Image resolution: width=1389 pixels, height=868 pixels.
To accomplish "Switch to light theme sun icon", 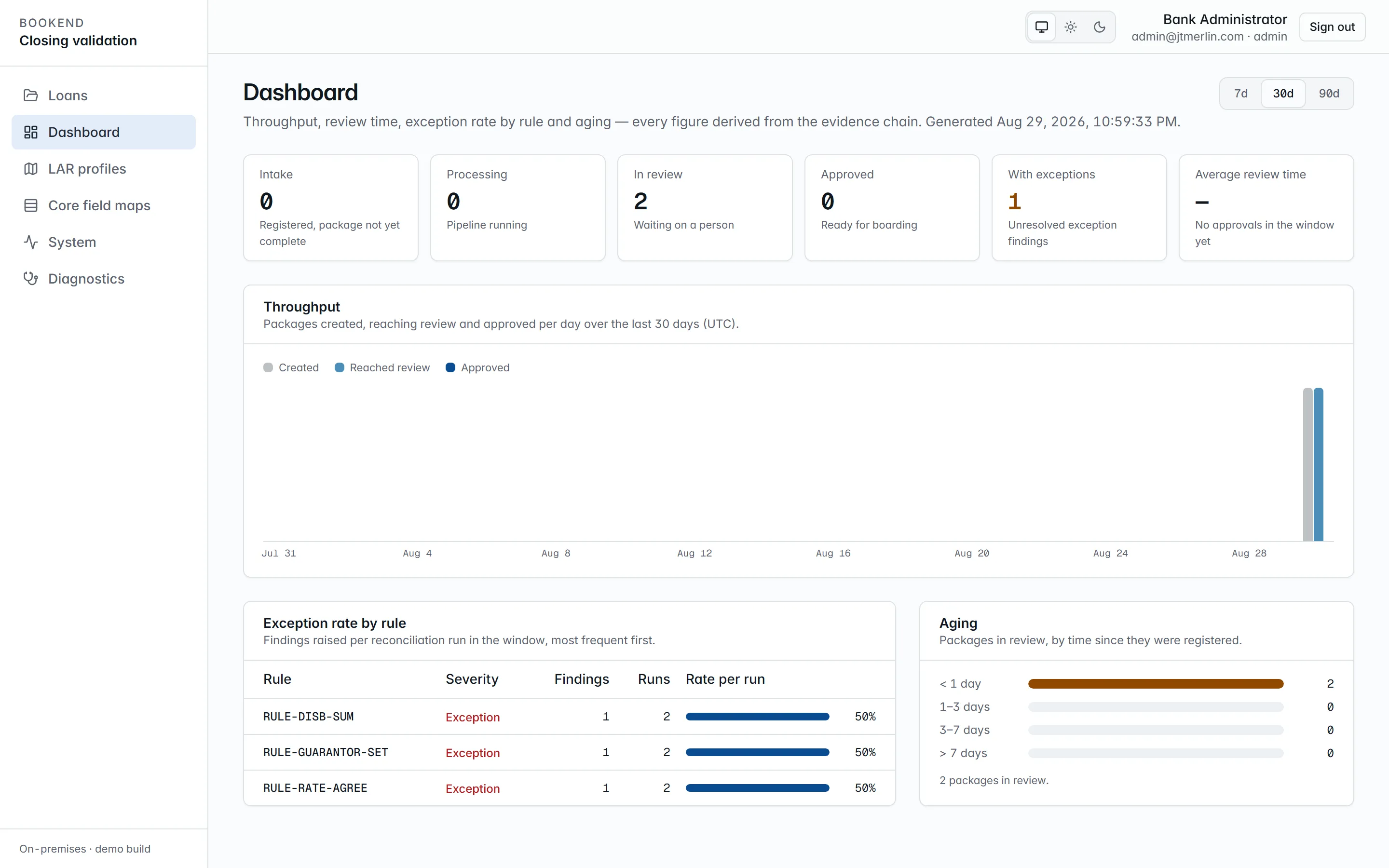I will (1071, 27).
